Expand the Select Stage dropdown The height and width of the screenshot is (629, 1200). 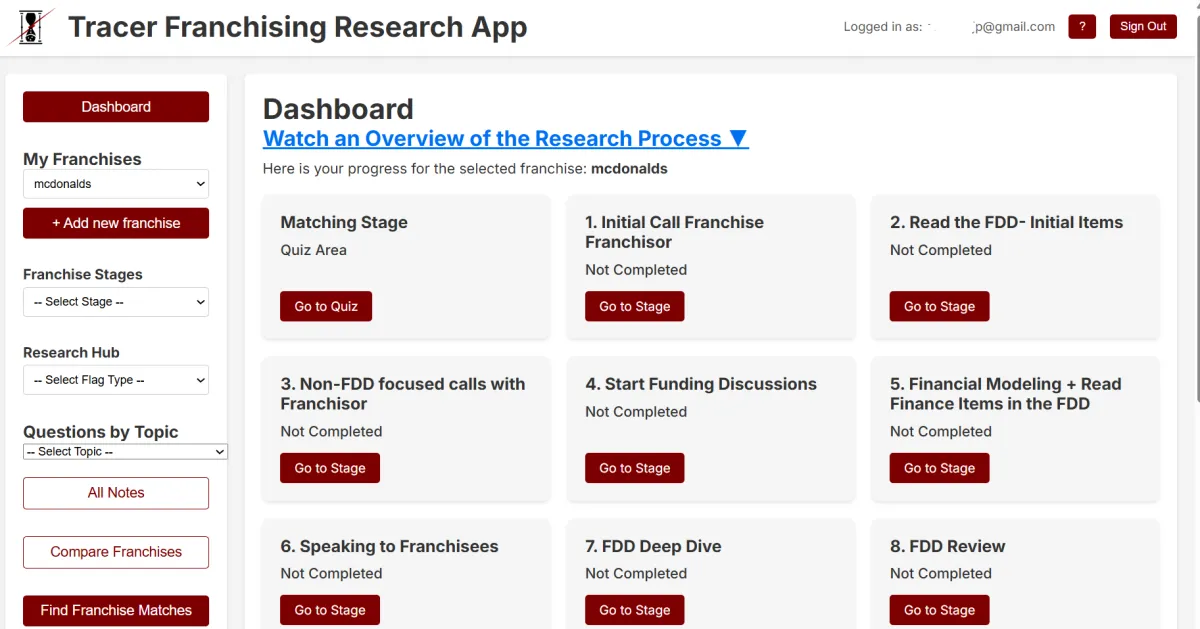(116, 302)
